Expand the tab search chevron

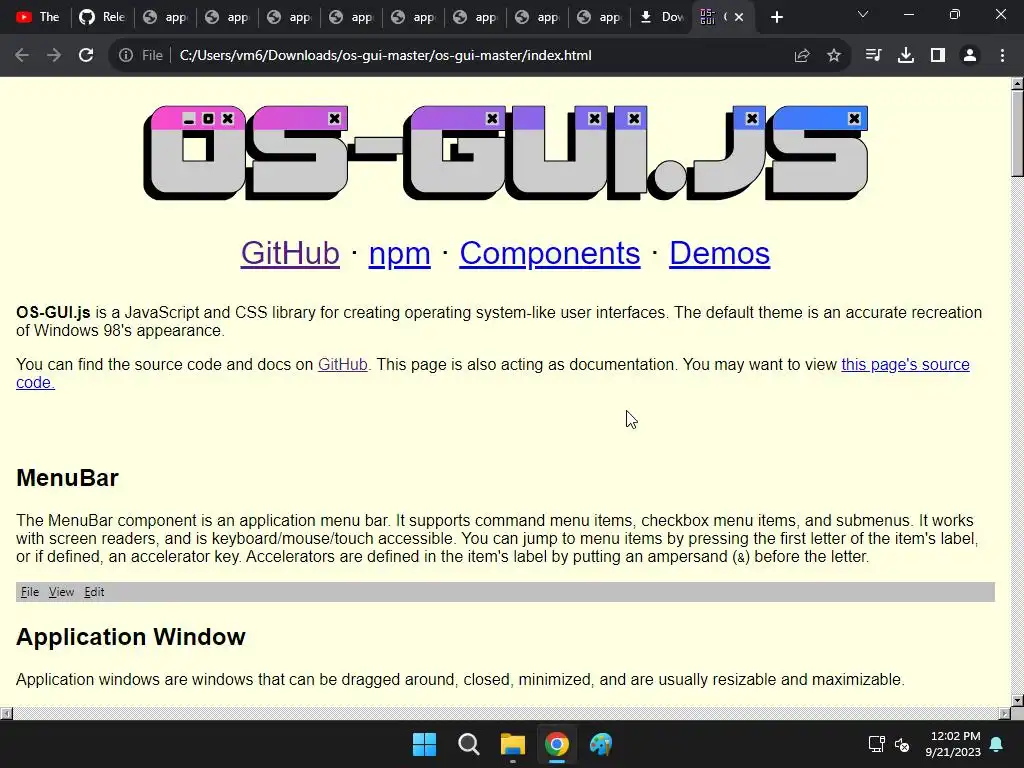[x=863, y=14]
